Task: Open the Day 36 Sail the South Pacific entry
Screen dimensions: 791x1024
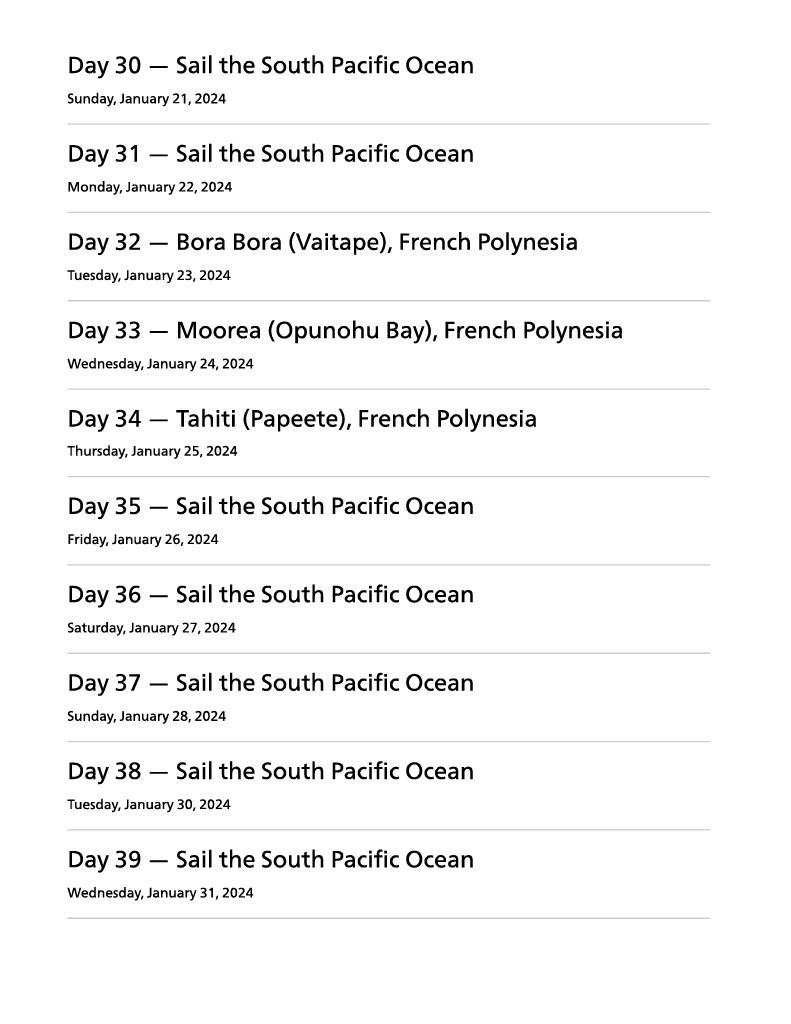Action: click(270, 595)
